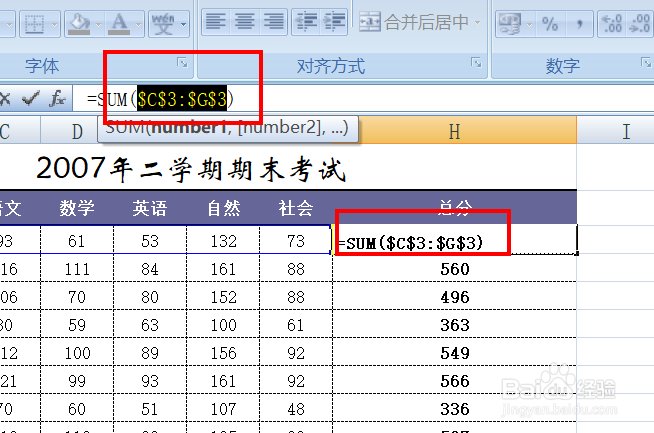Select the cell with value 73
The image size is (654, 433).
(296, 241)
